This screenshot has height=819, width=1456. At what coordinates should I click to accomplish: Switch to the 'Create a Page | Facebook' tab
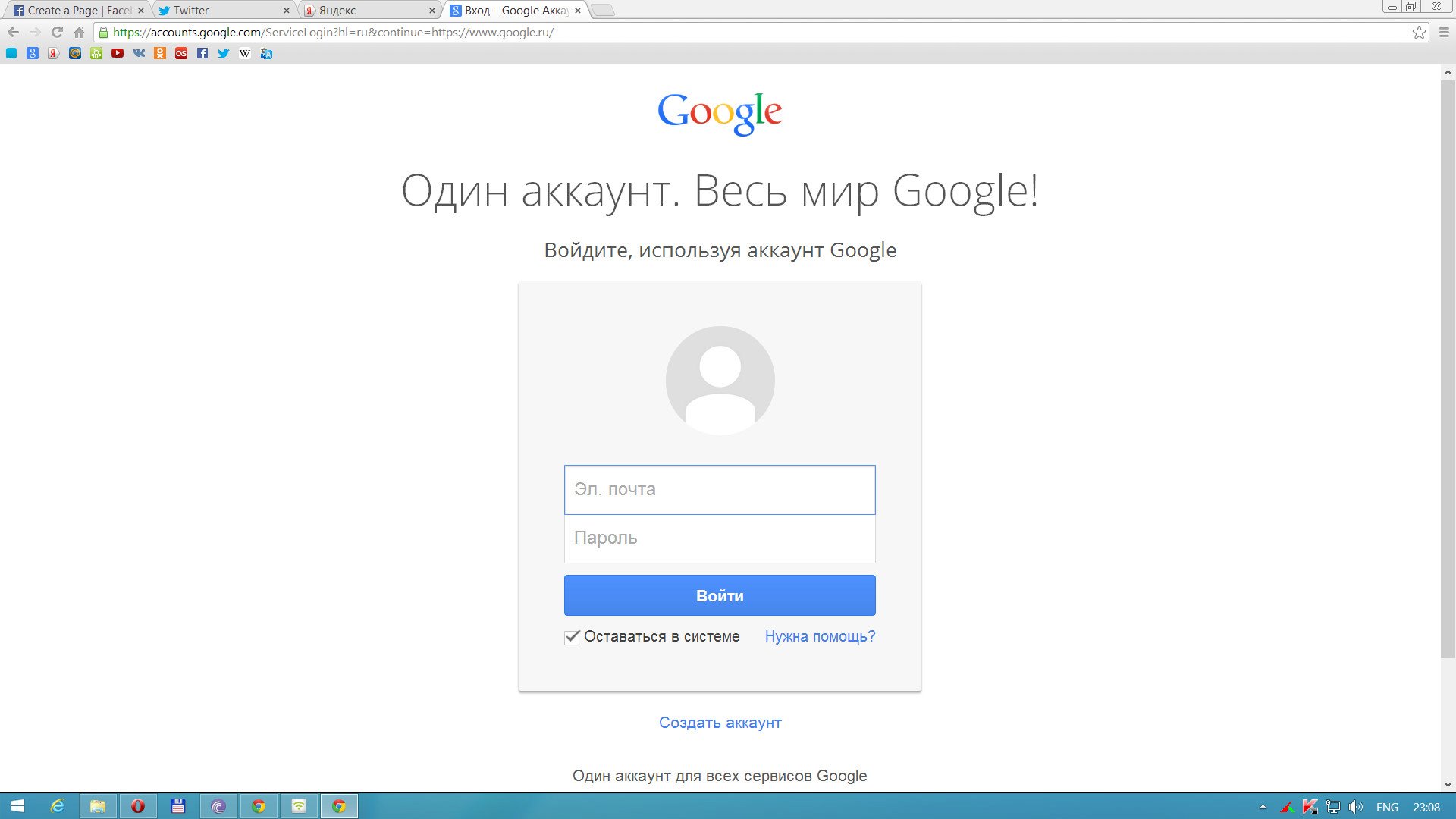(x=78, y=11)
